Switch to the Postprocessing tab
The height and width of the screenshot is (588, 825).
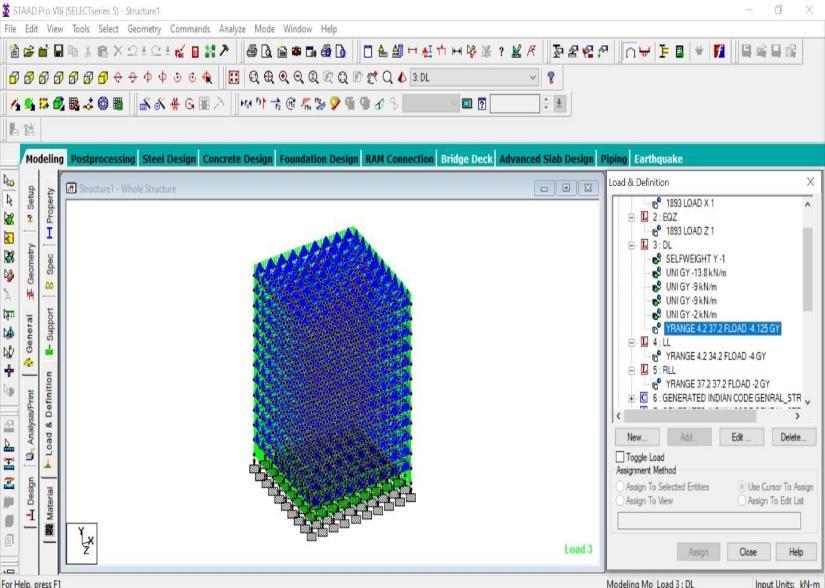click(103, 159)
